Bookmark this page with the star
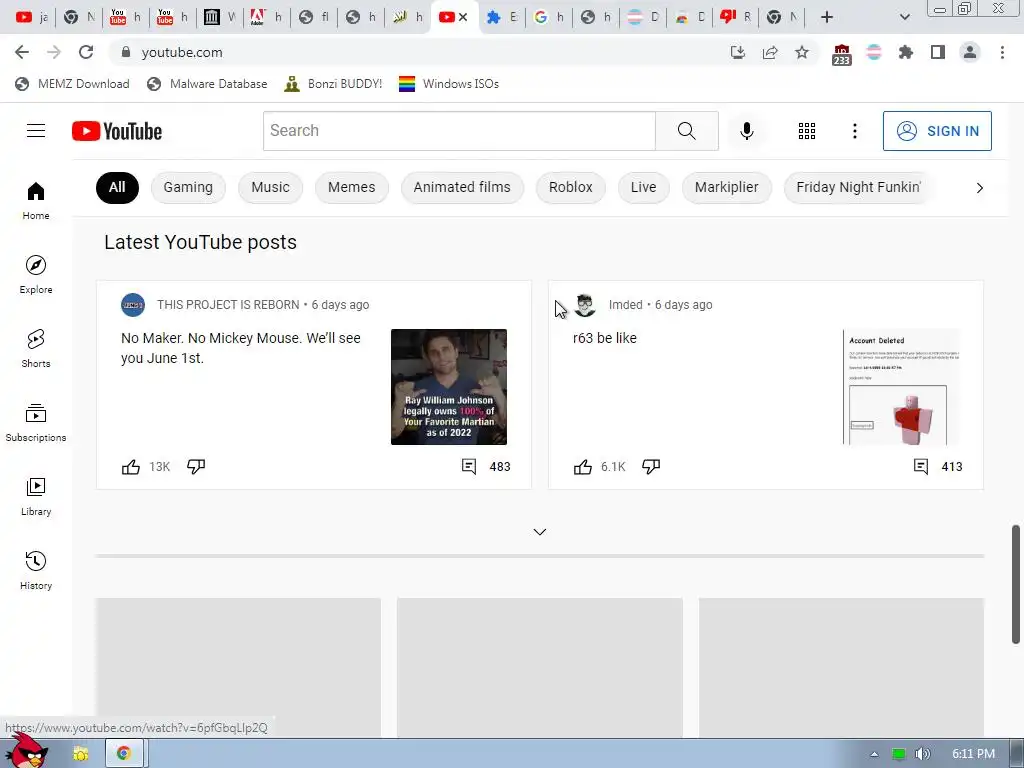 pos(802,52)
